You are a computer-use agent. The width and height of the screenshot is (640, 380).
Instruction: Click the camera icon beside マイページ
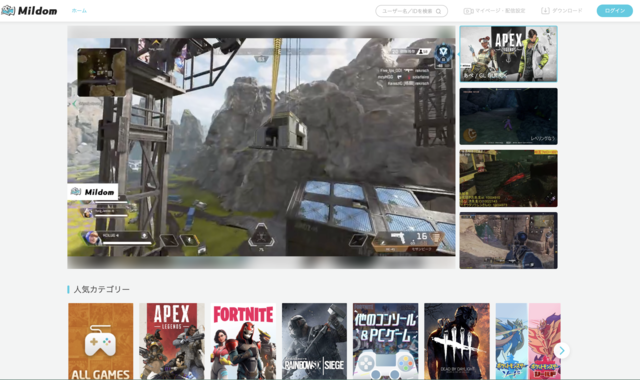click(468, 11)
